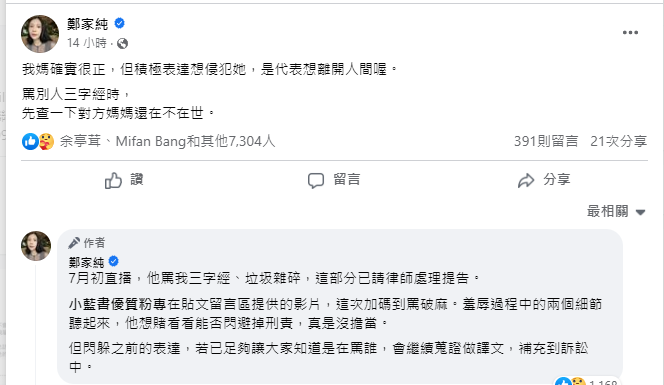
Task: View the 391則留言 comments count
Action: 546,141
